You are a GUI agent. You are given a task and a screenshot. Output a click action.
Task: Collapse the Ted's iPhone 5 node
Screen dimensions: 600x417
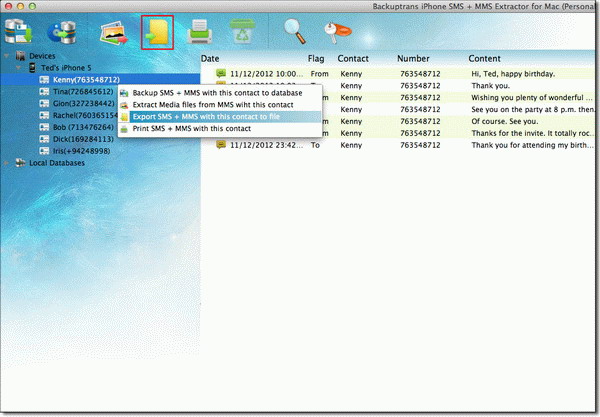coord(18,68)
